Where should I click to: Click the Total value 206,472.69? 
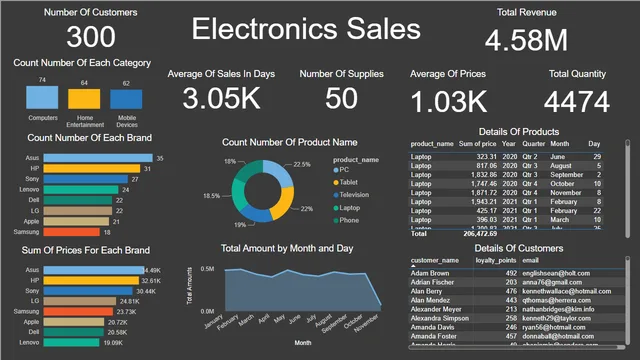[x=480, y=234]
